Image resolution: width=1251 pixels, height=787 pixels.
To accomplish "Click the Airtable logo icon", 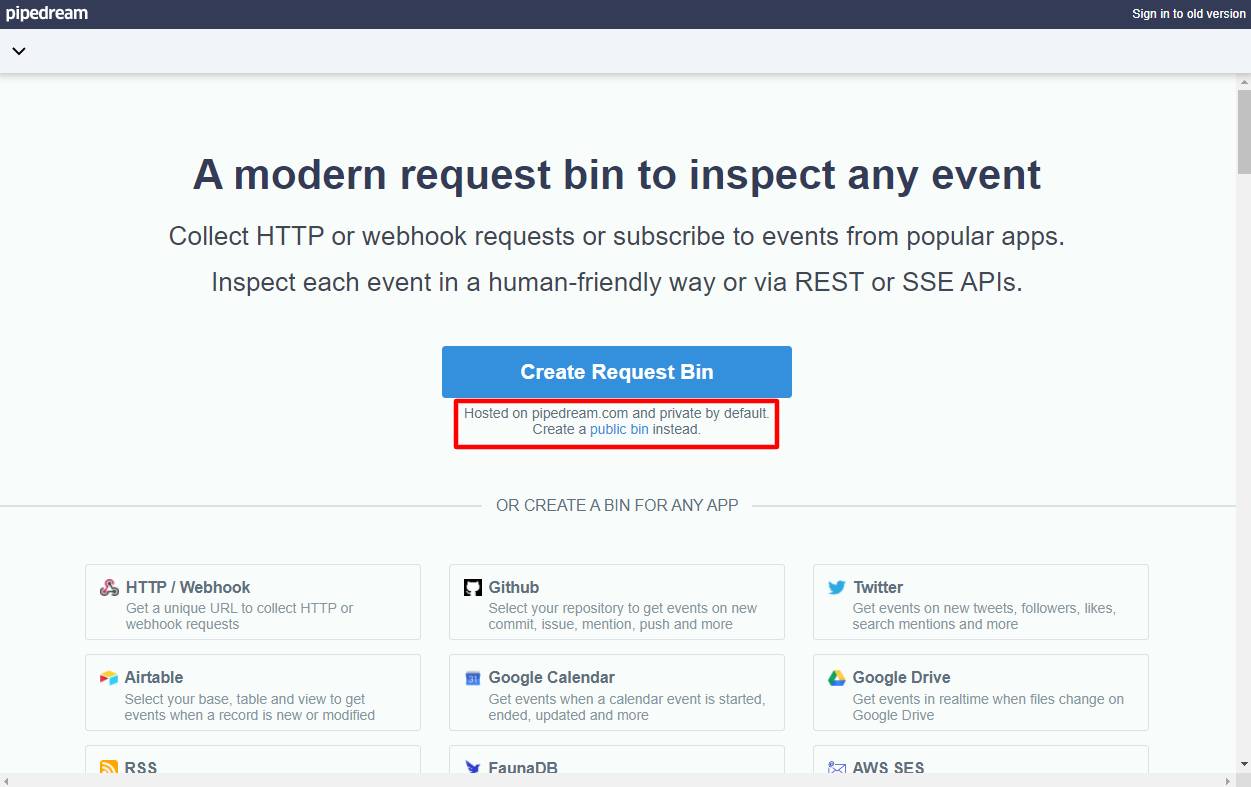I will coord(109,678).
